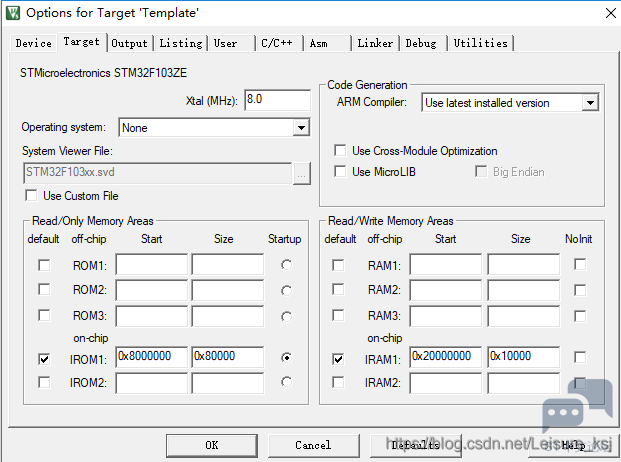Click the Keil uVision icon in title bar
This screenshot has height=462, width=621.
(13, 13)
